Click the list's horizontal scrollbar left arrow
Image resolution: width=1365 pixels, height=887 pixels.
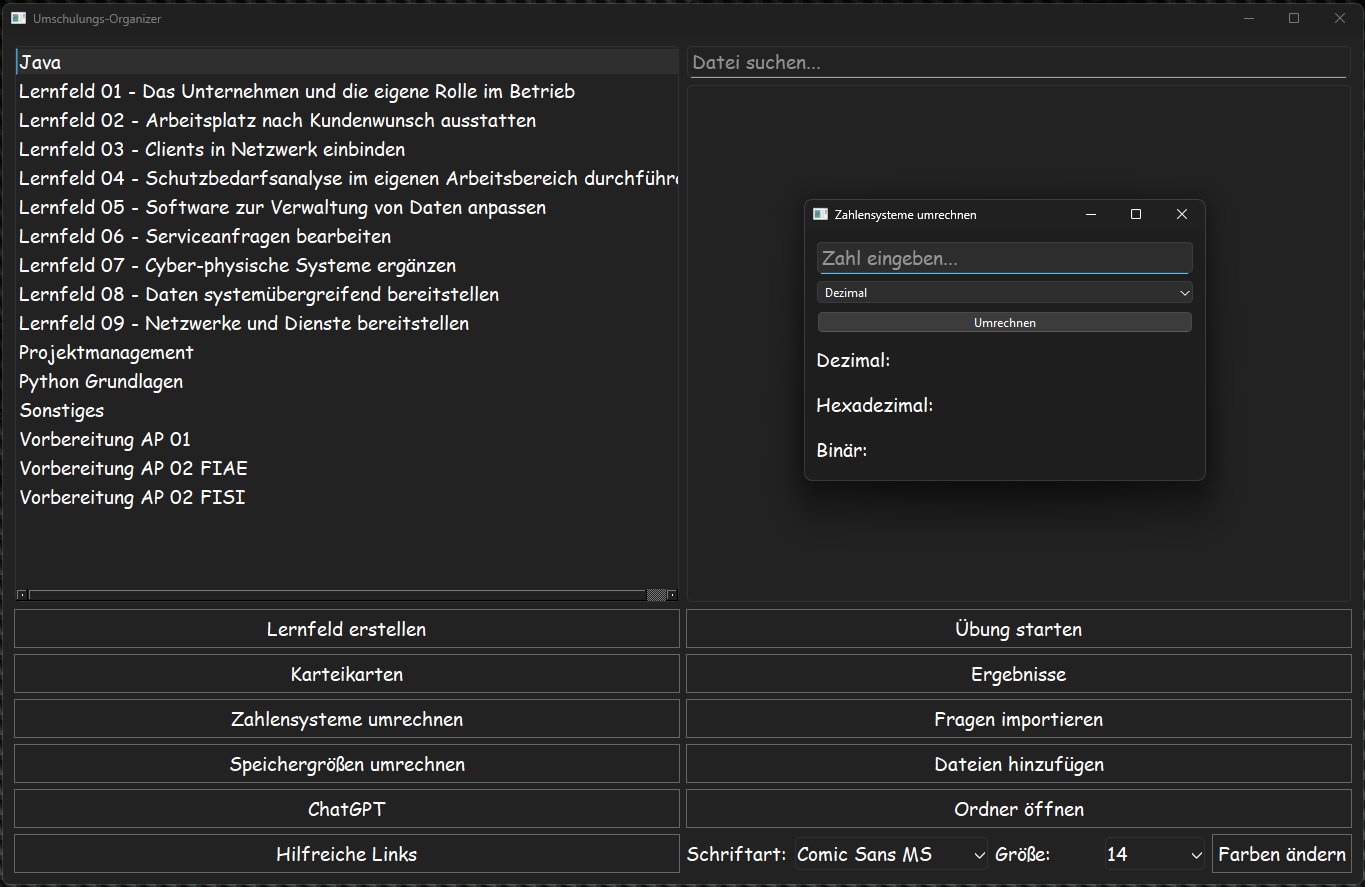click(x=22, y=595)
